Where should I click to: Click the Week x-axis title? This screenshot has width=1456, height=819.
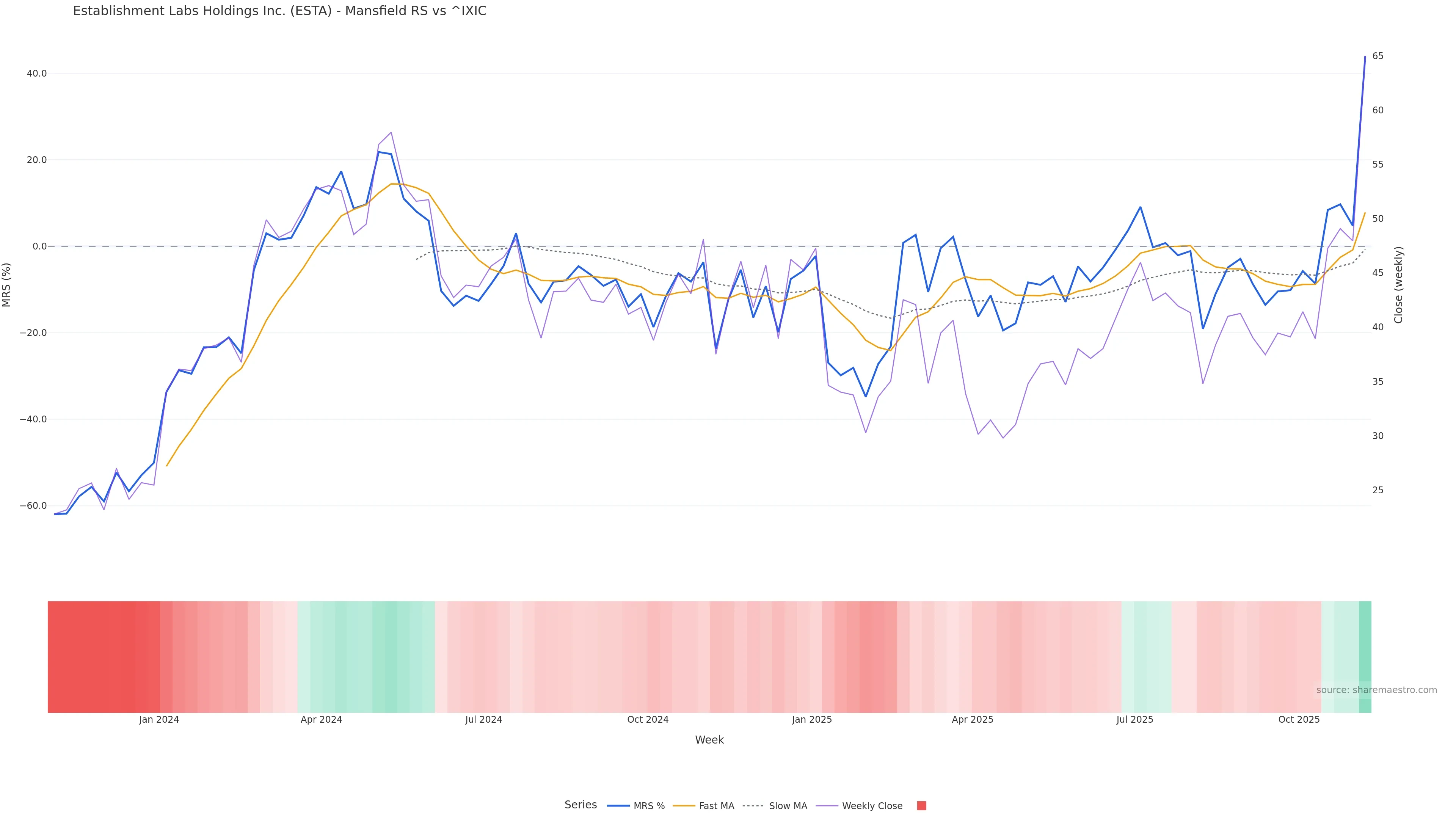(709, 740)
